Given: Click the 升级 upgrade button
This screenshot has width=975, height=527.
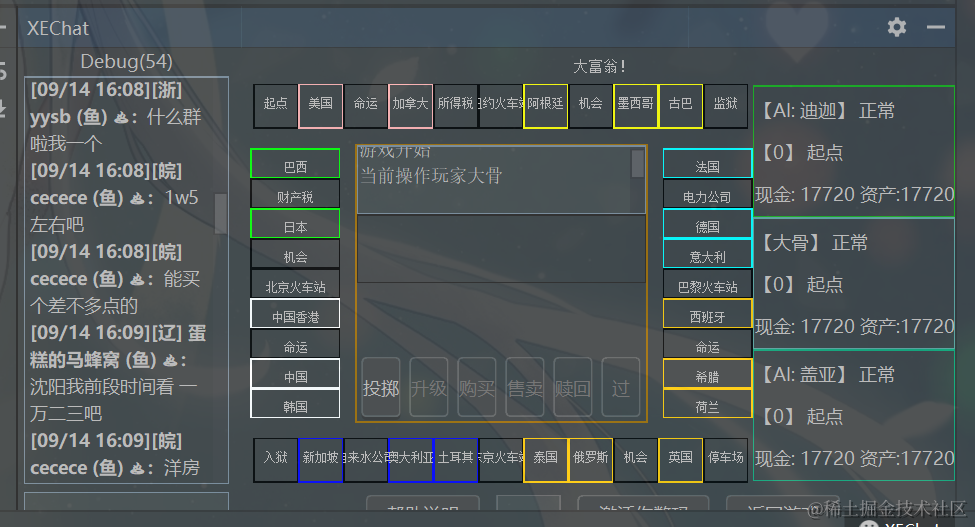Looking at the screenshot, I should (428, 388).
